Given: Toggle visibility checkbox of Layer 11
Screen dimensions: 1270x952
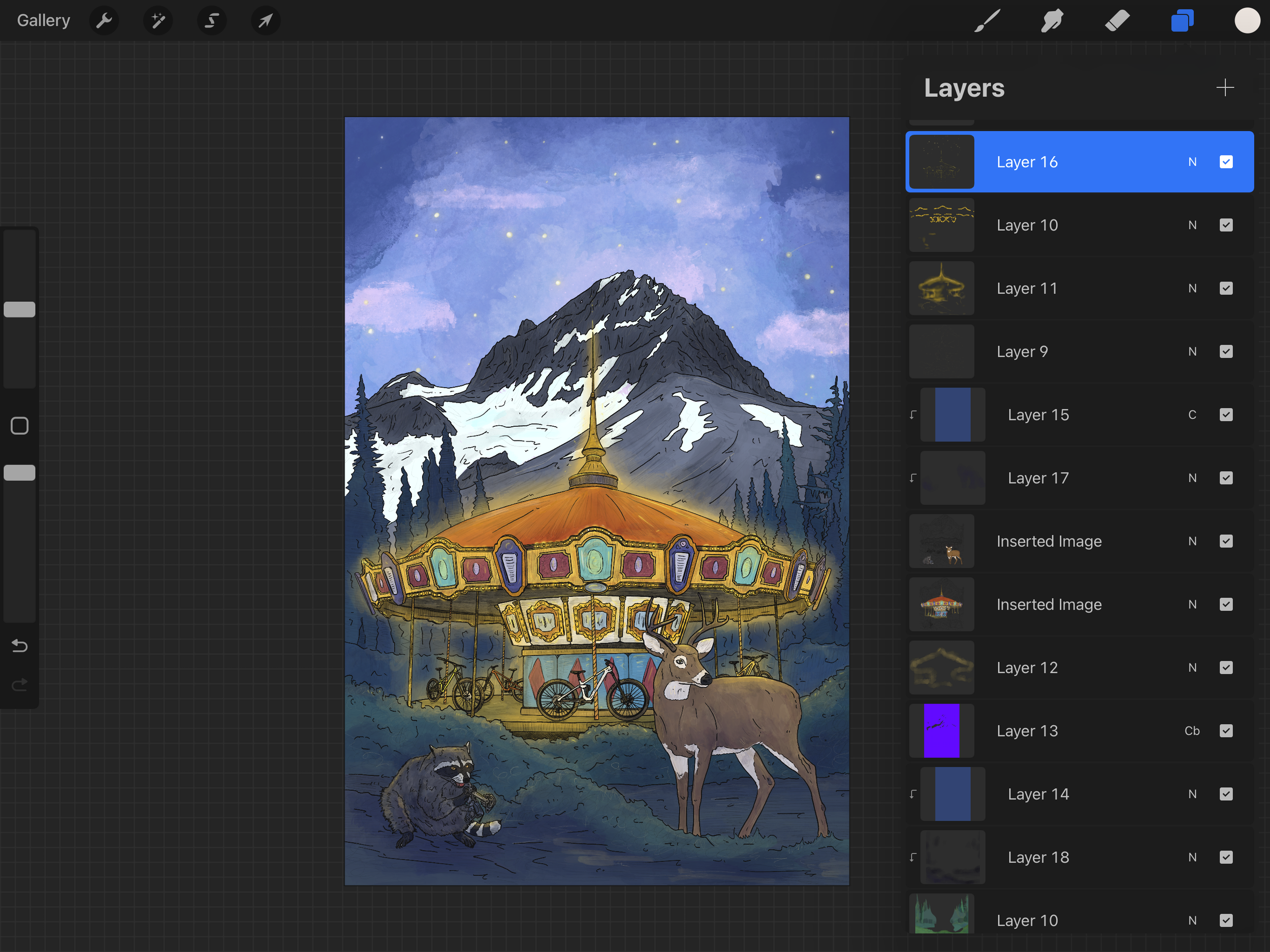Looking at the screenshot, I should click(x=1226, y=288).
